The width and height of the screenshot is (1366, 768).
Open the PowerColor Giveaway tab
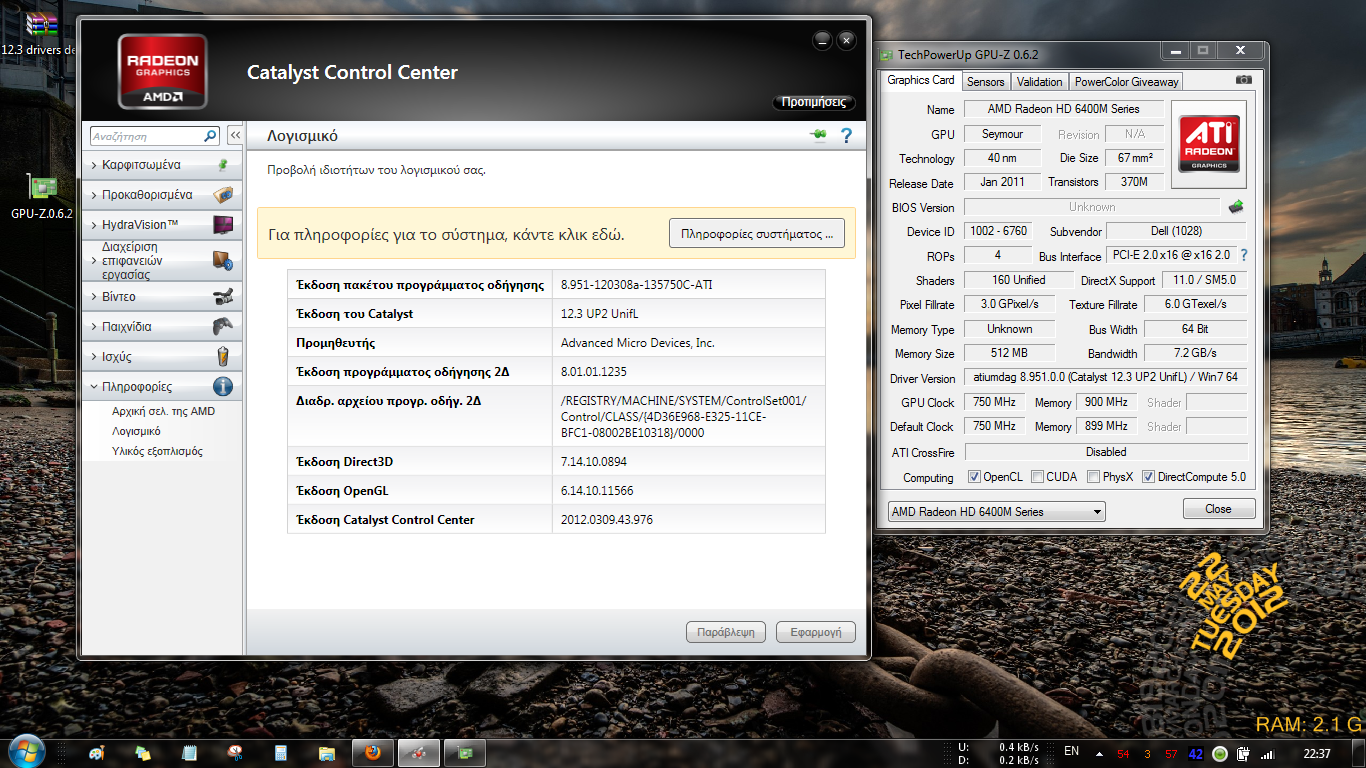[x=1126, y=82]
